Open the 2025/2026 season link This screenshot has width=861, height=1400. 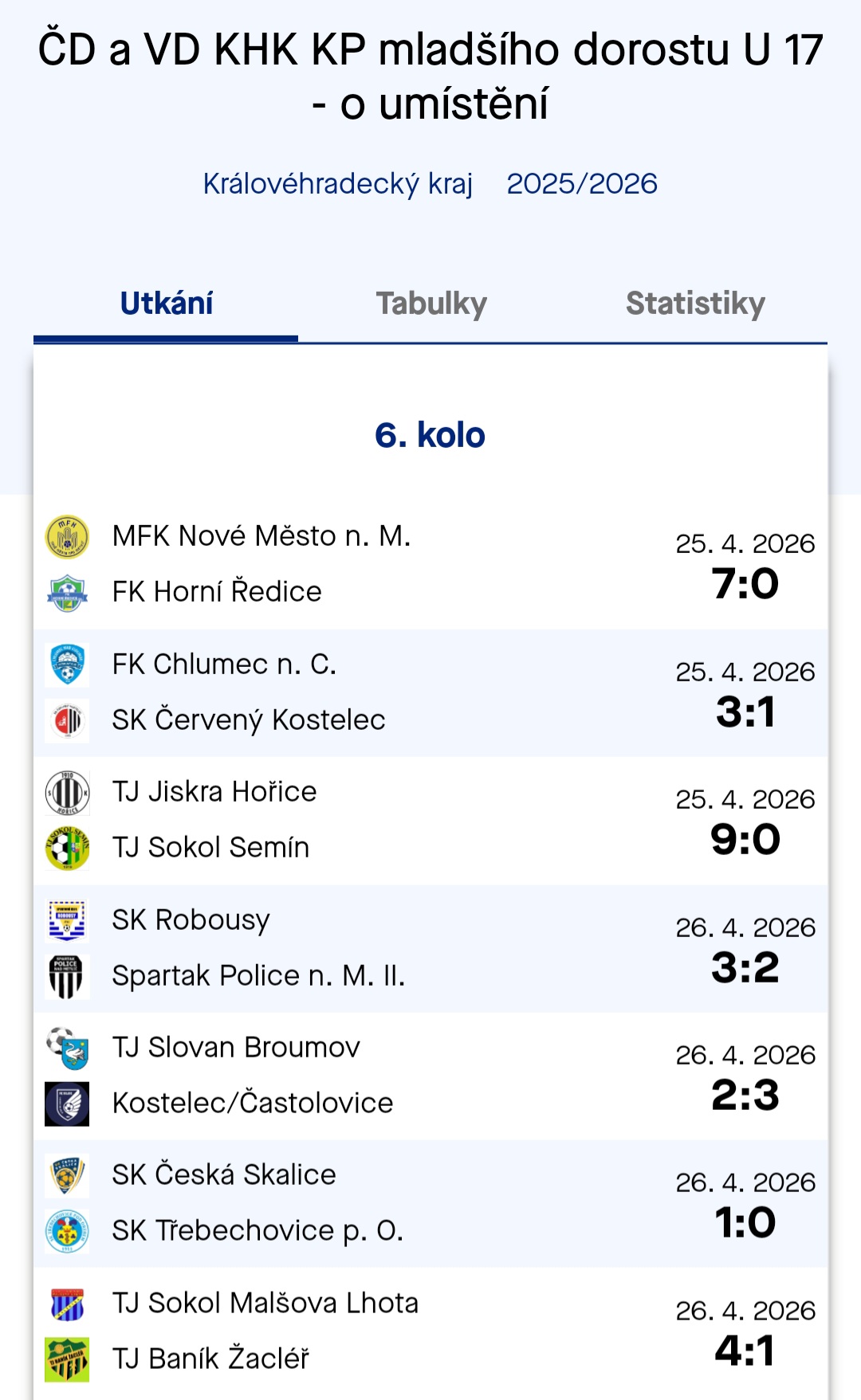tap(582, 184)
